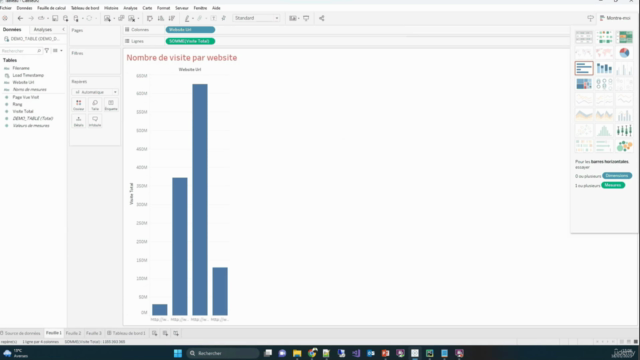The height and width of the screenshot is (360, 640).
Task: Click the Undo back arrow
Action: [x=20, y=18]
